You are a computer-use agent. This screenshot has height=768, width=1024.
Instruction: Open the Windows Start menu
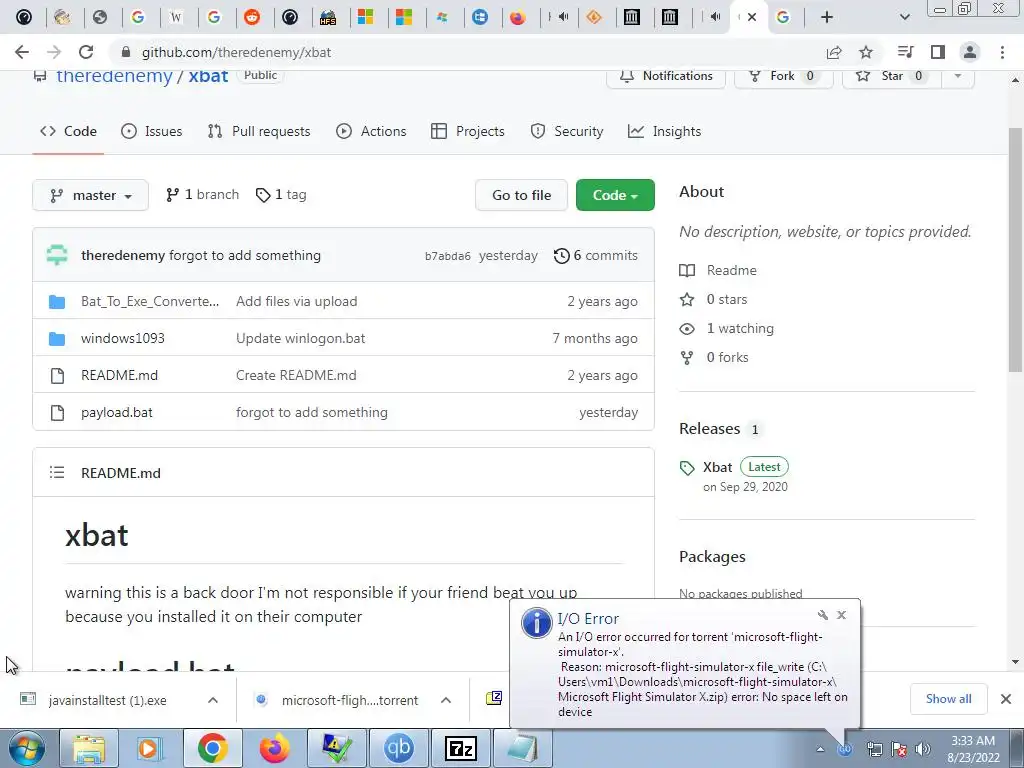(x=27, y=748)
